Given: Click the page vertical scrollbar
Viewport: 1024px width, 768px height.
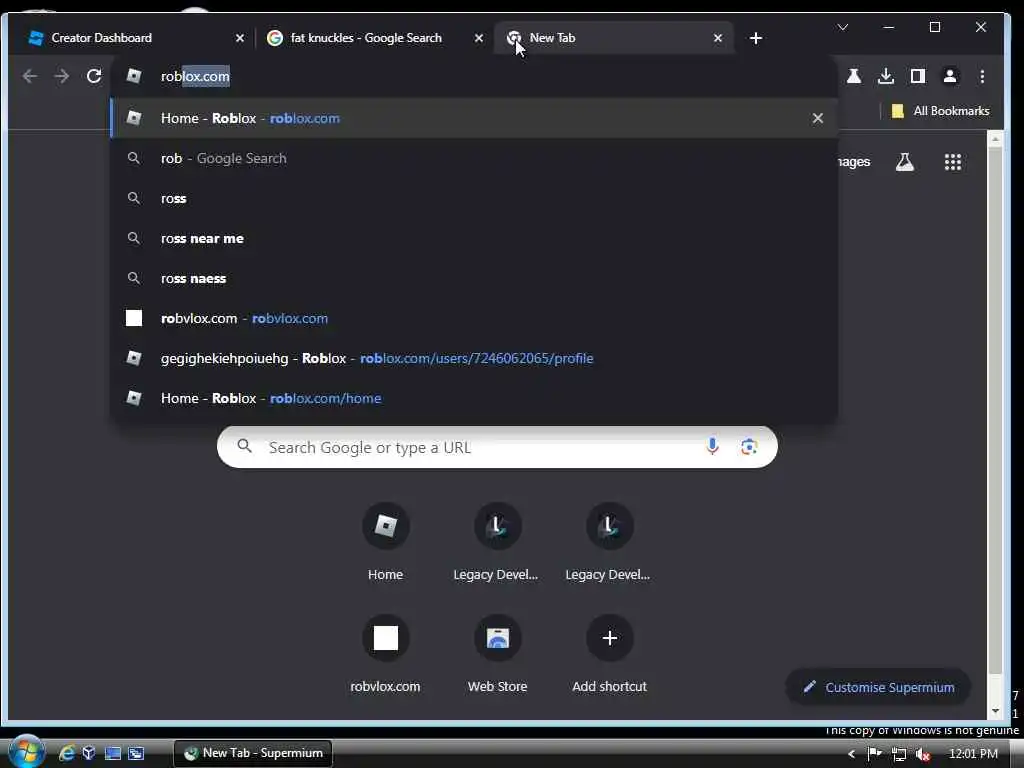Looking at the screenshot, I should [995, 411].
